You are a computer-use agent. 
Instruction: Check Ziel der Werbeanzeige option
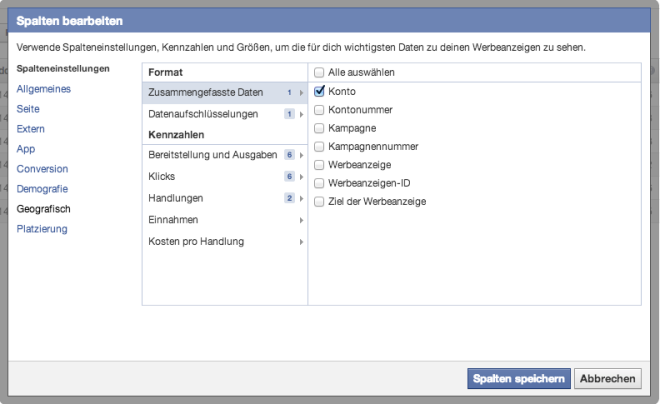point(319,202)
